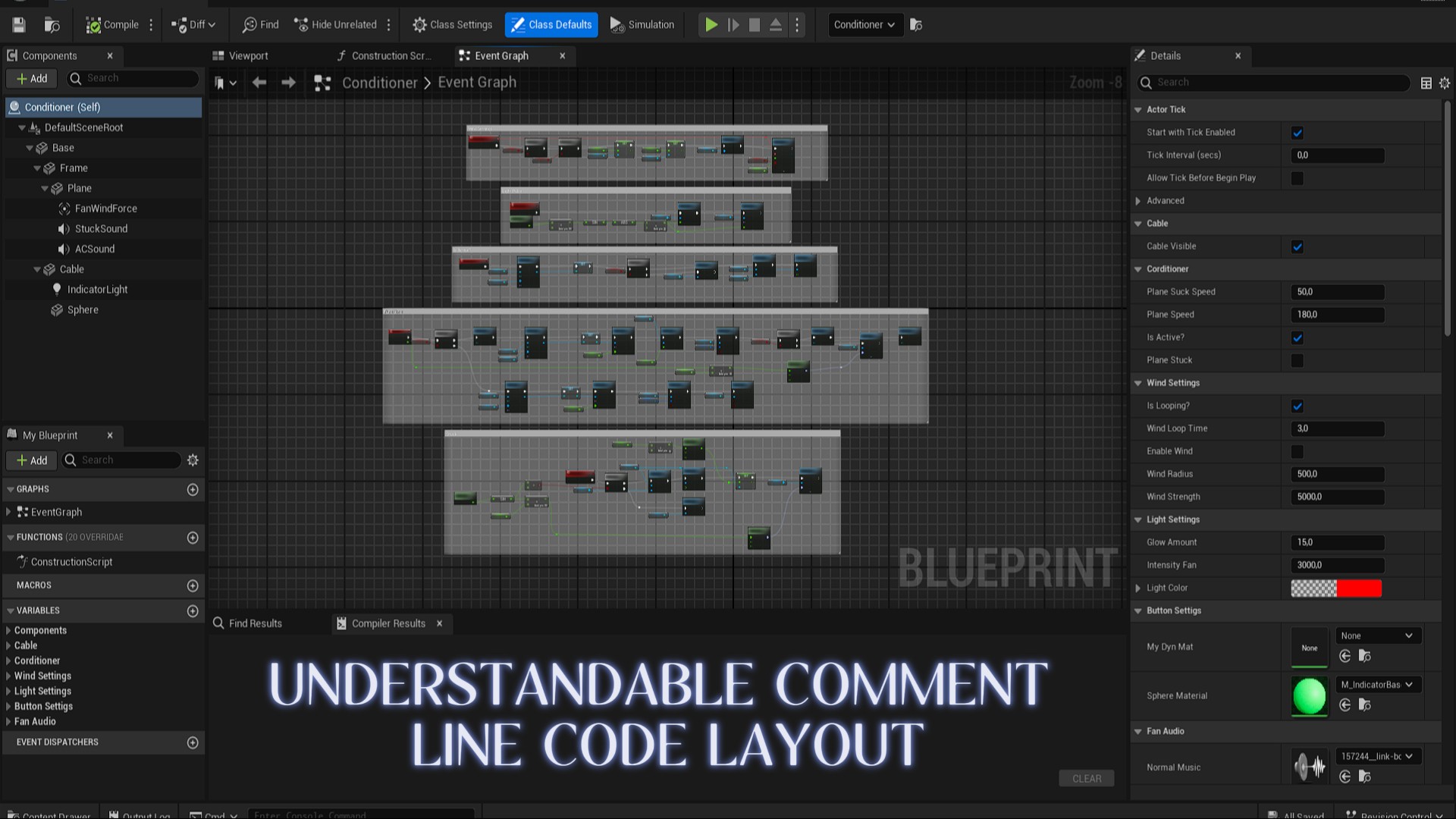The height and width of the screenshot is (819, 1456).
Task: Click the CLEAR compiler results button
Action: coord(1086,779)
